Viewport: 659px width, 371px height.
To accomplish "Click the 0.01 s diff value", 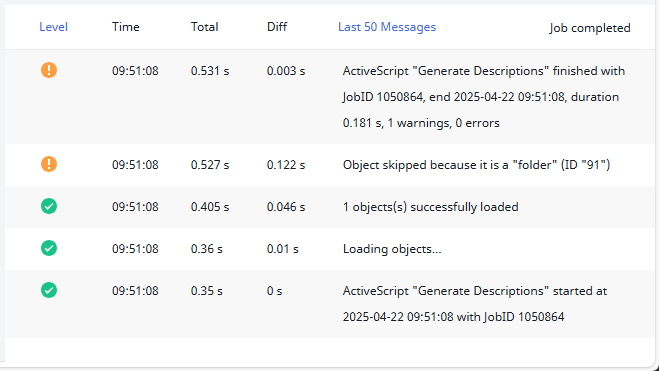I will point(282,249).
